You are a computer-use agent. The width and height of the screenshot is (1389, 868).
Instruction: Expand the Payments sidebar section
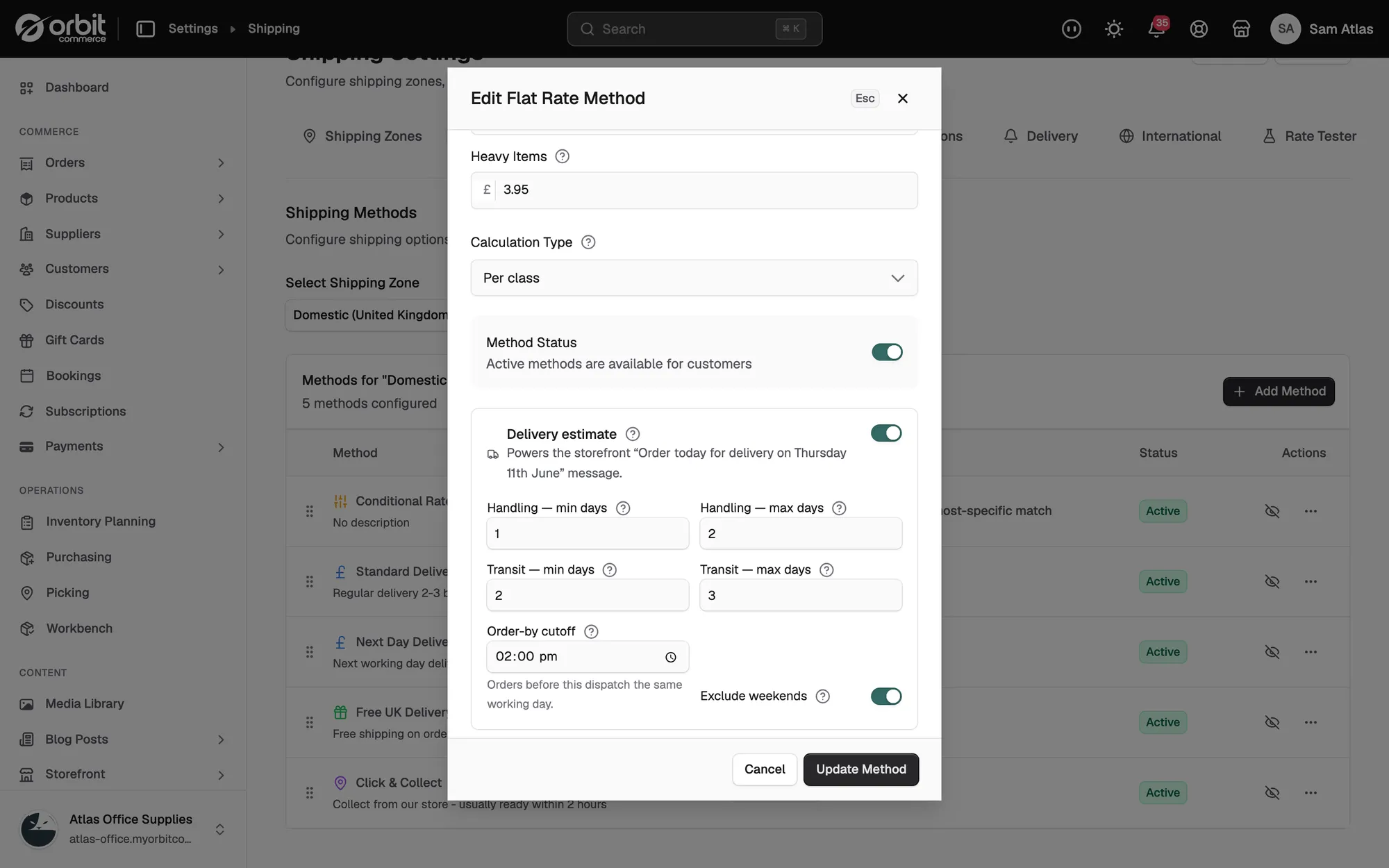pyautogui.click(x=221, y=447)
